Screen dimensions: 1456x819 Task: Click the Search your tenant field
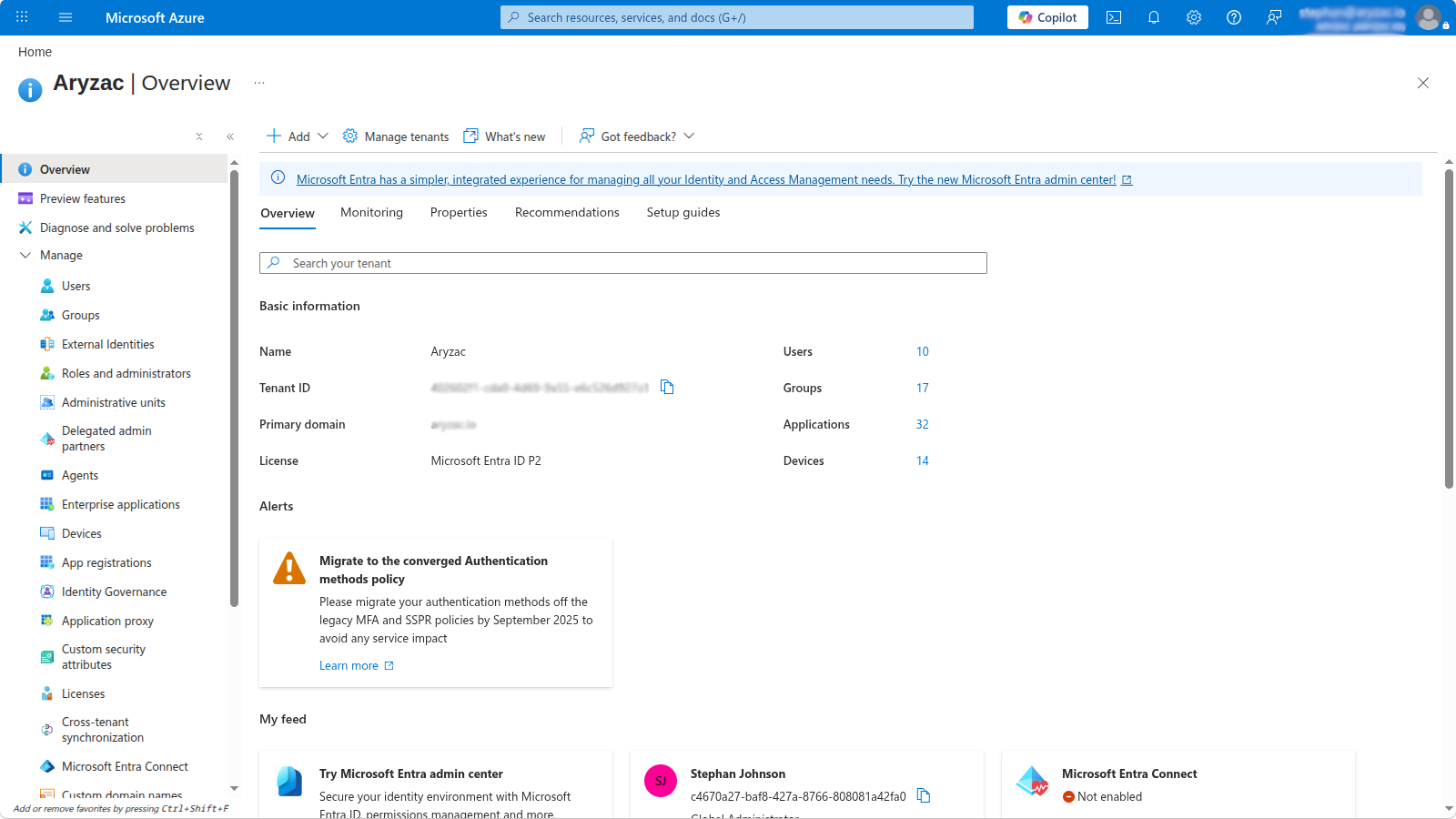(x=623, y=263)
